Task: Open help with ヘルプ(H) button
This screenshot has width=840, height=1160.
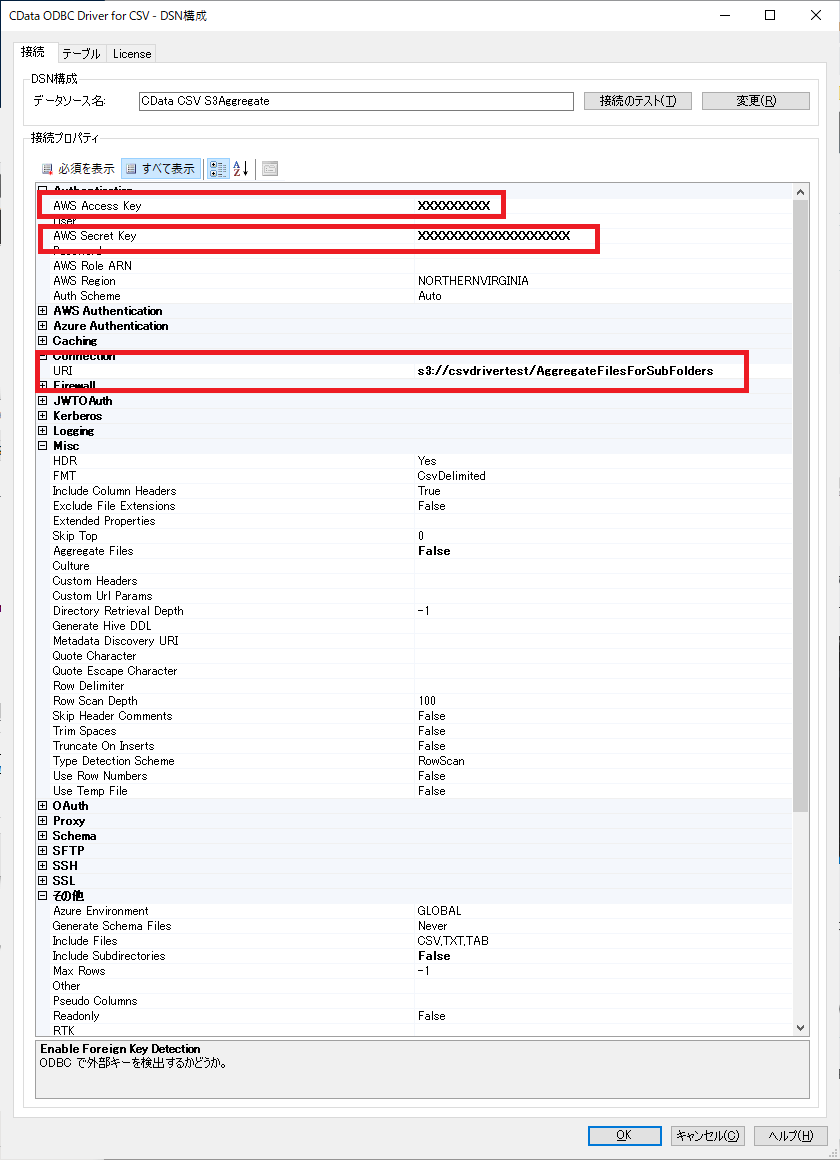Action: click(x=790, y=1136)
